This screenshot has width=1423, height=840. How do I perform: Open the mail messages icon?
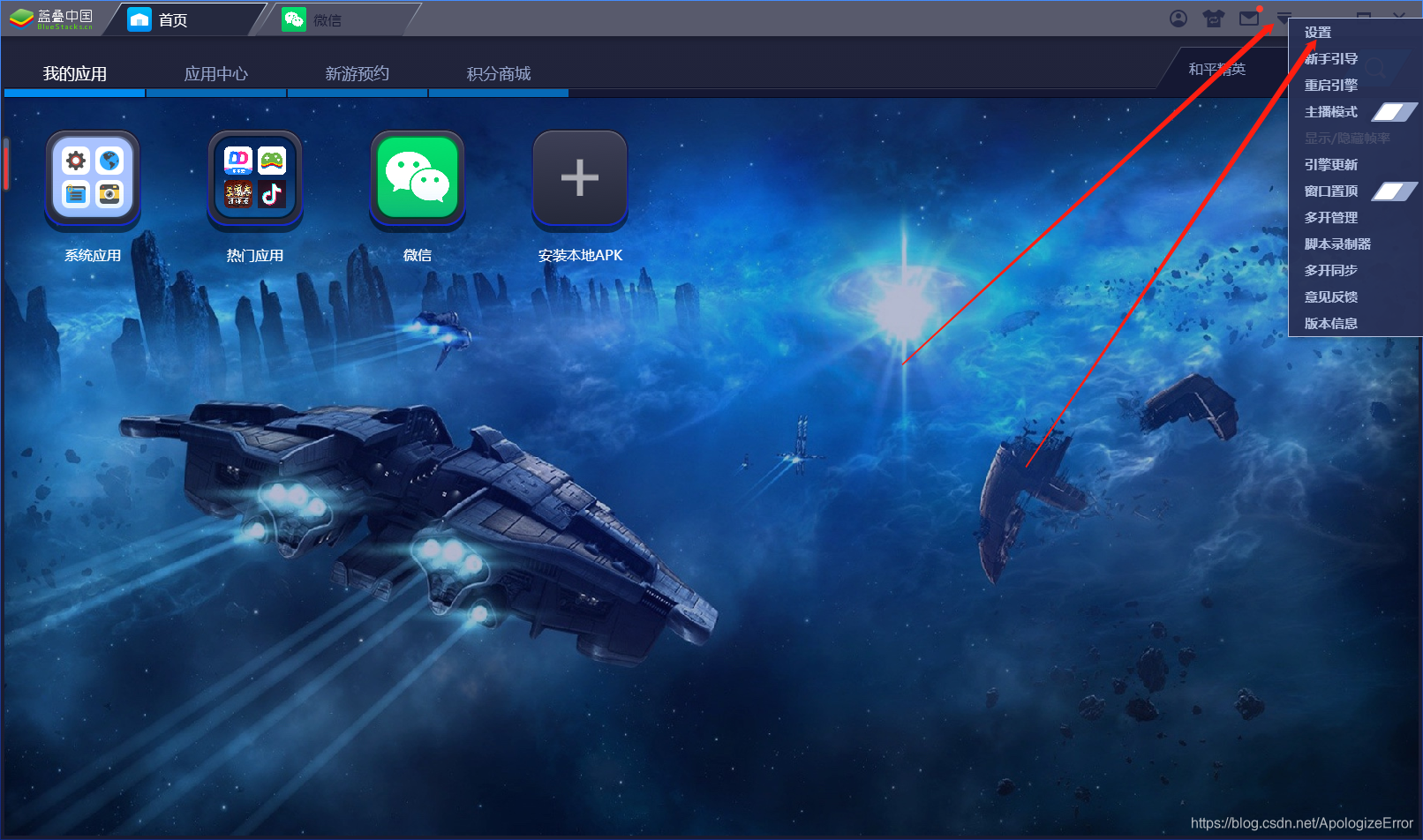coord(1249,19)
